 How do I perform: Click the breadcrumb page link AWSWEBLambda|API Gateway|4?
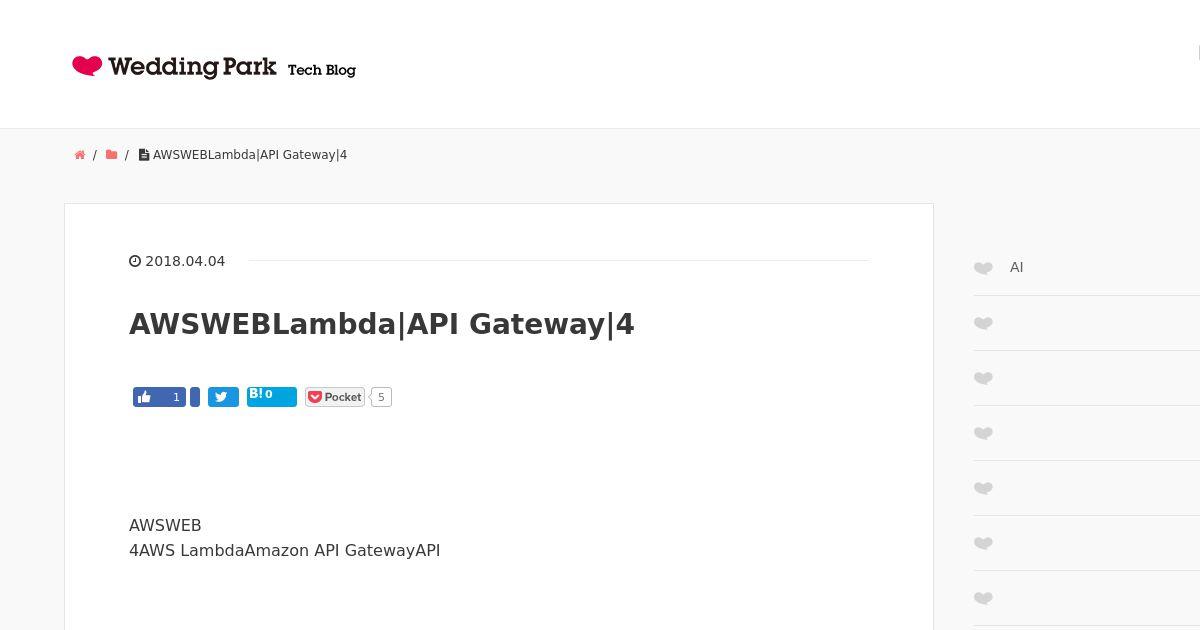(250, 155)
